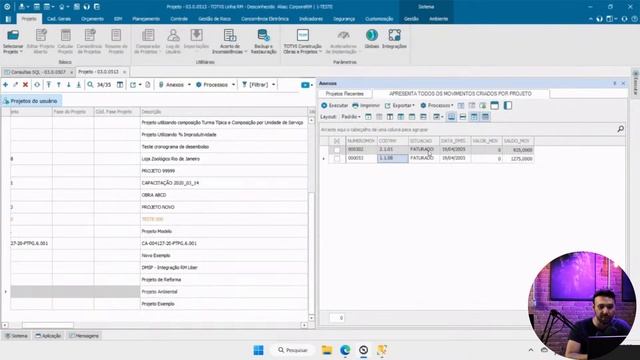Jump to the first record arrow
Screen dimensions: 640x360
coord(49,84)
